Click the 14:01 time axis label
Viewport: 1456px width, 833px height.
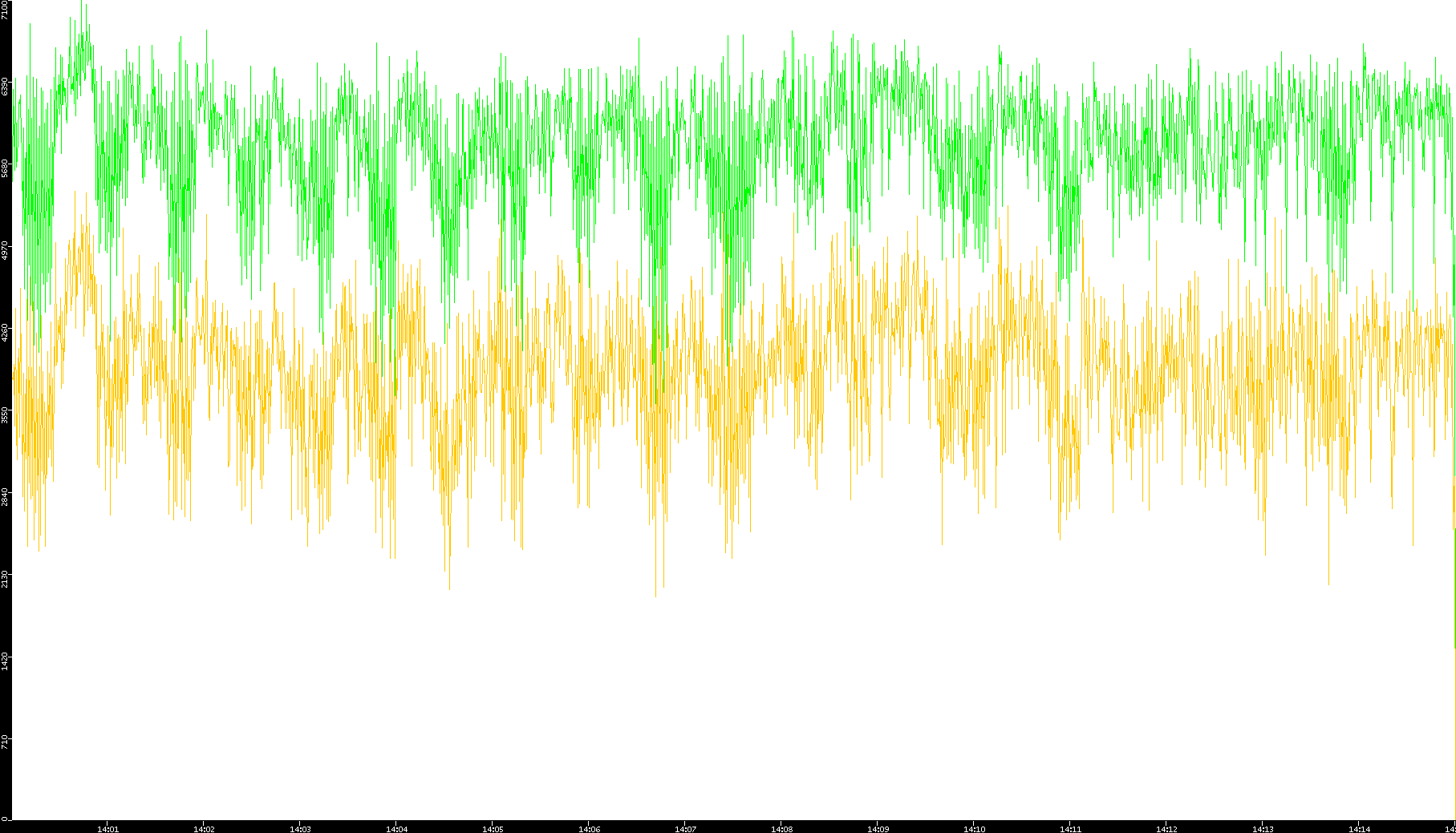(107, 829)
